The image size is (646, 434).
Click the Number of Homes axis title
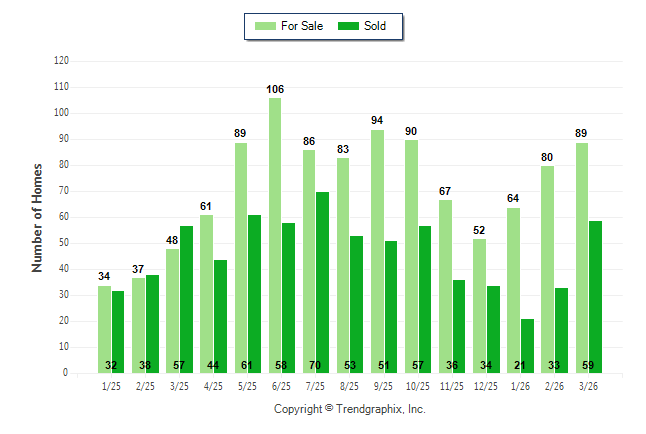click(37, 217)
